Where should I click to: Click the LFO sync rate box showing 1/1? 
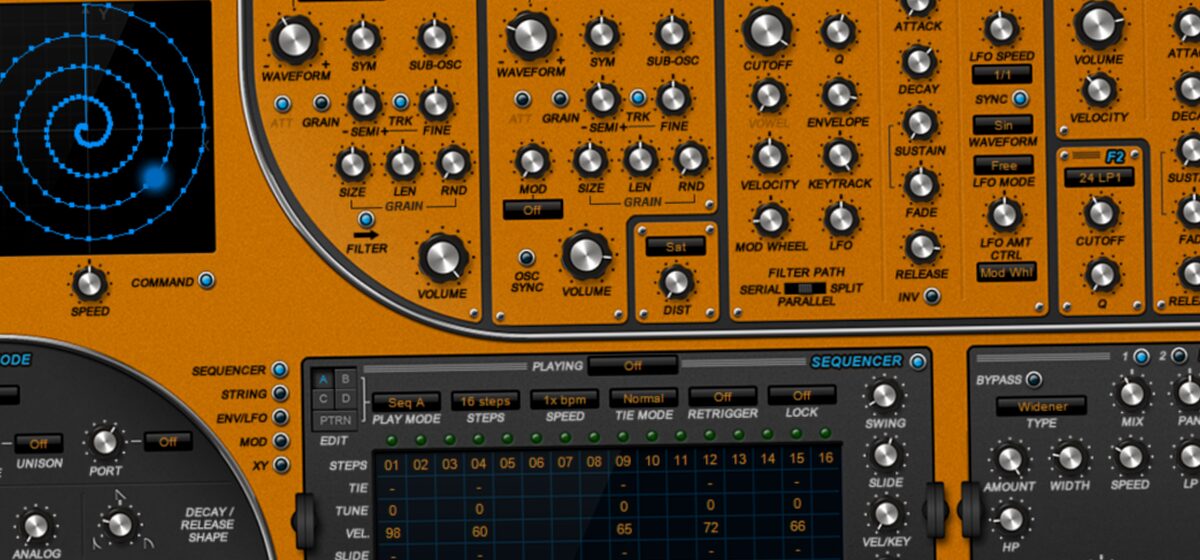[1002, 75]
